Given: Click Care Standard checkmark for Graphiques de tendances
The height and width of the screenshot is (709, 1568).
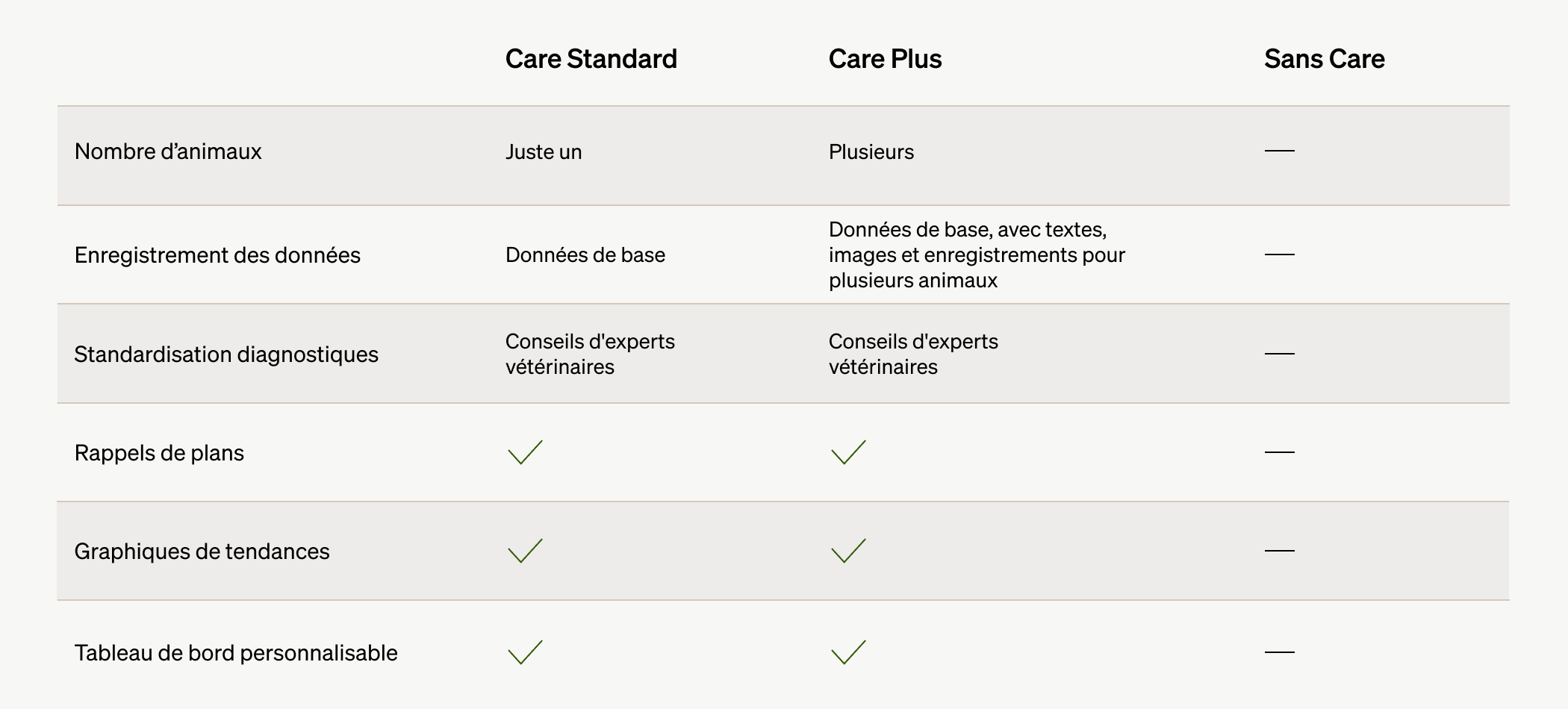Looking at the screenshot, I should 525,551.
